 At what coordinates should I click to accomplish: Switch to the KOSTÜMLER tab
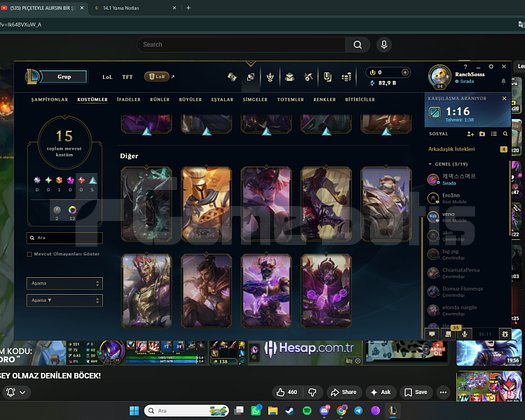(92, 99)
